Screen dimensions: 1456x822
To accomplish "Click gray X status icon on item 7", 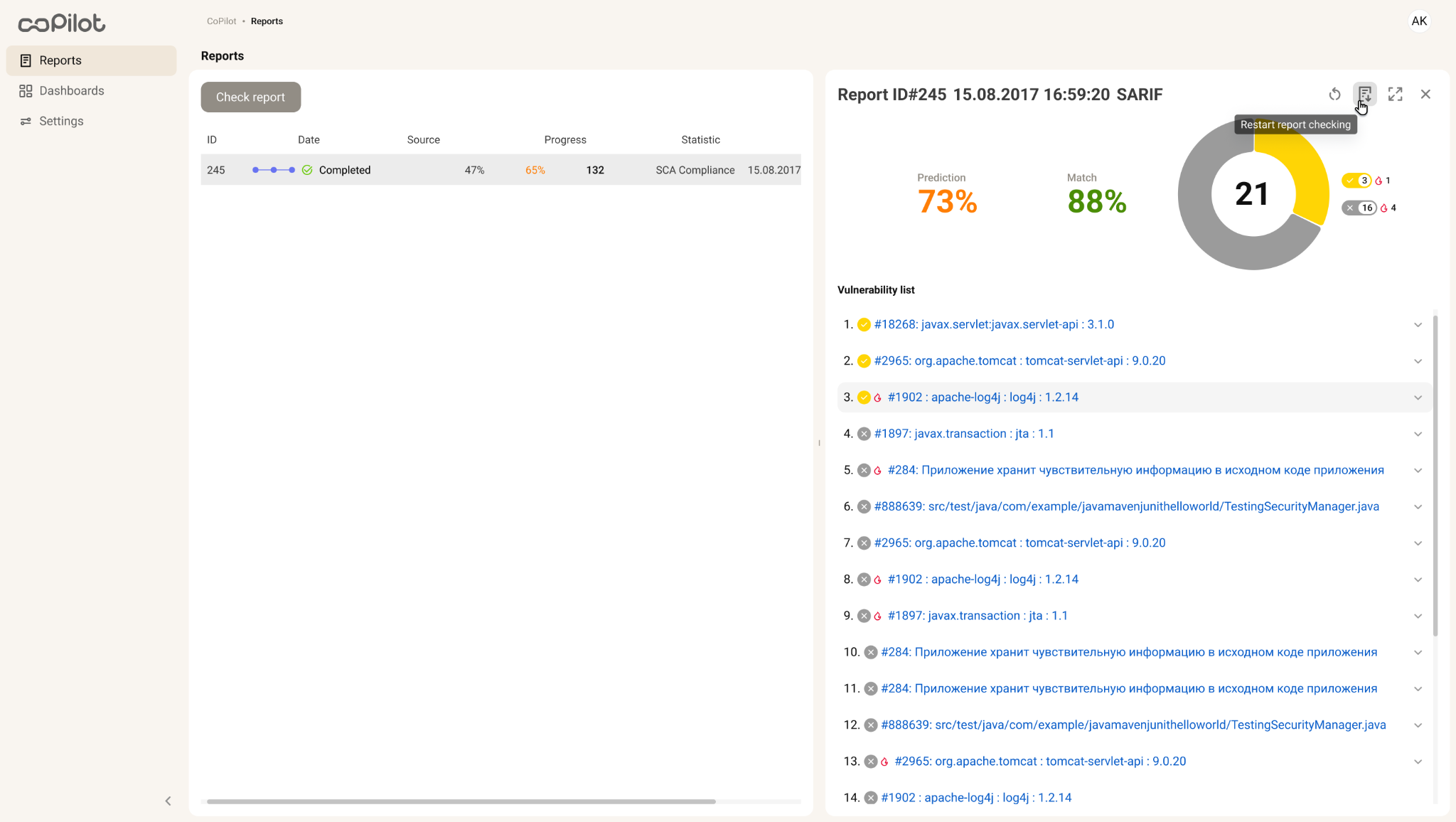I will coord(864,543).
